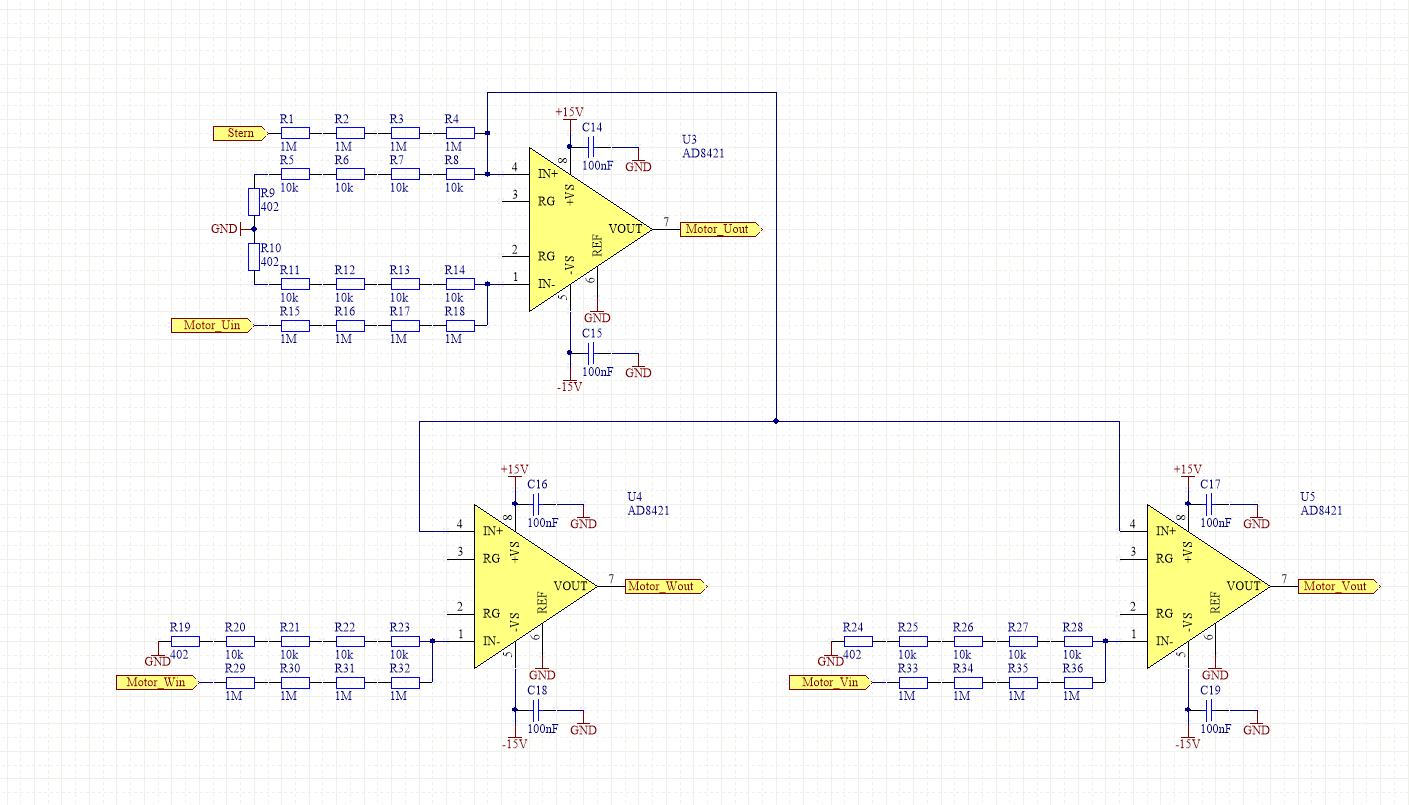Click the R12 designator label
Image resolution: width=1409 pixels, height=805 pixels.
(x=345, y=270)
